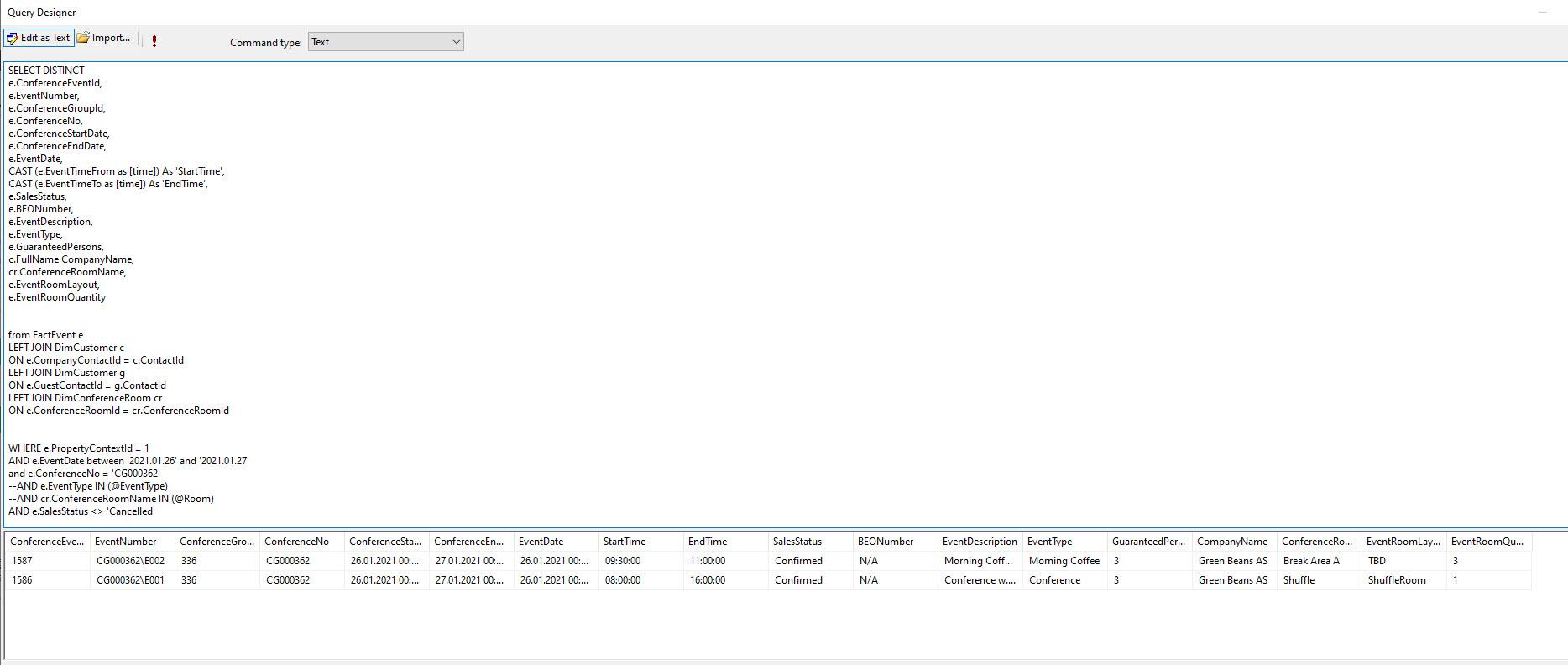This screenshot has height=665, width=1568.
Task: Select start time cell '08:00:00'
Action: [x=641, y=580]
